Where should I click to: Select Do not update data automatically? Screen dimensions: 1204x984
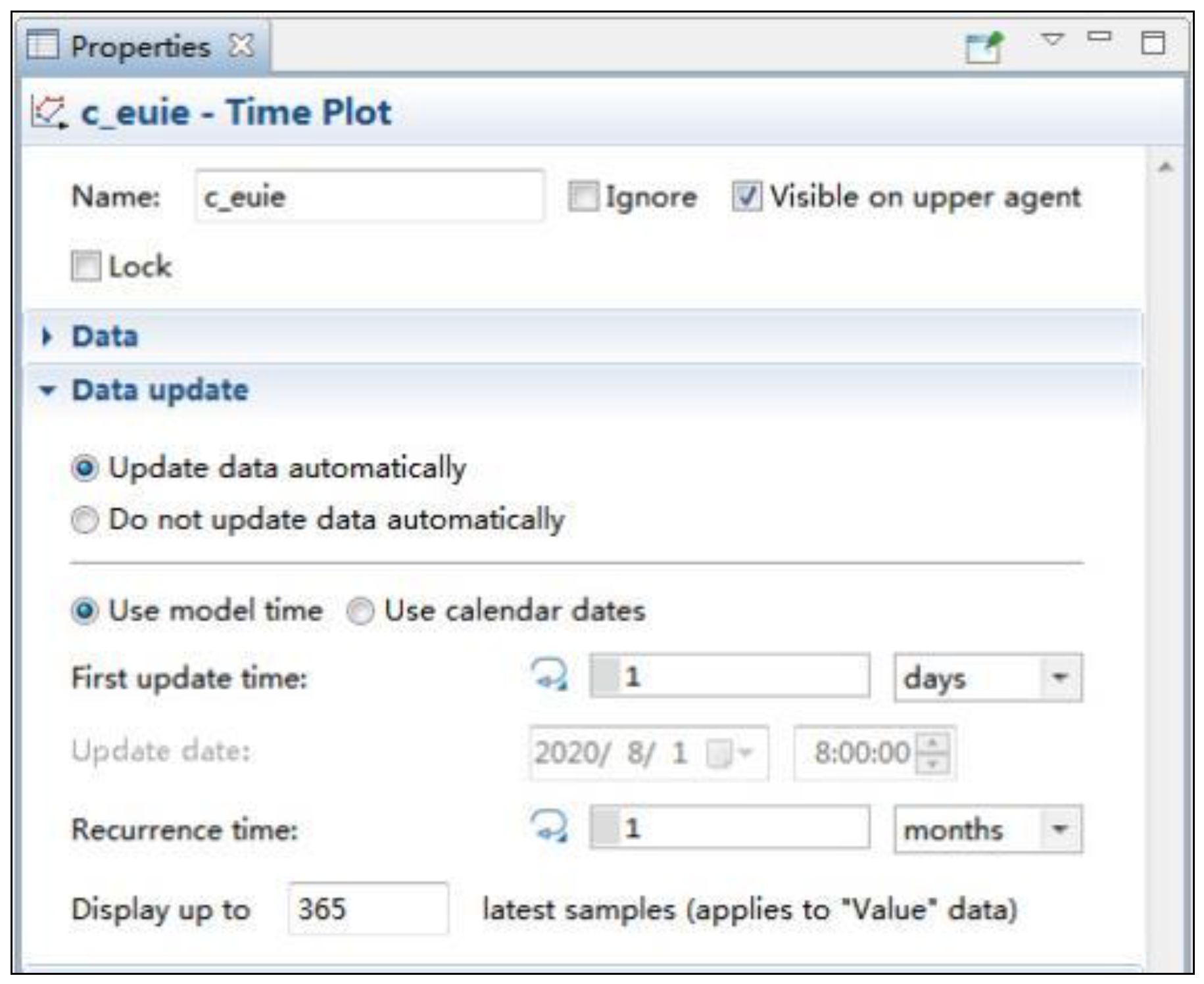click(x=85, y=520)
